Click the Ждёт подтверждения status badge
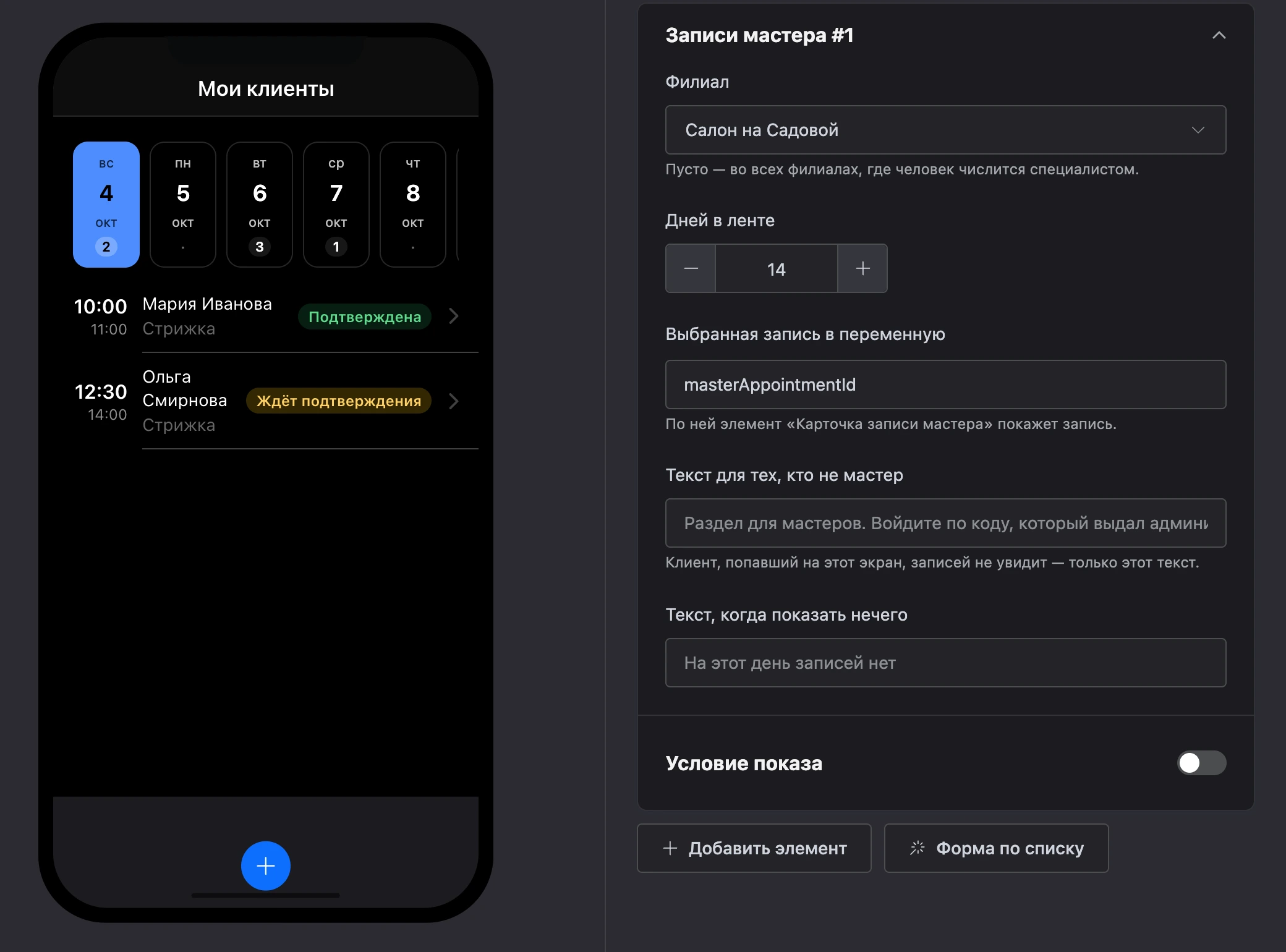The width and height of the screenshot is (1286, 952). 339,401
